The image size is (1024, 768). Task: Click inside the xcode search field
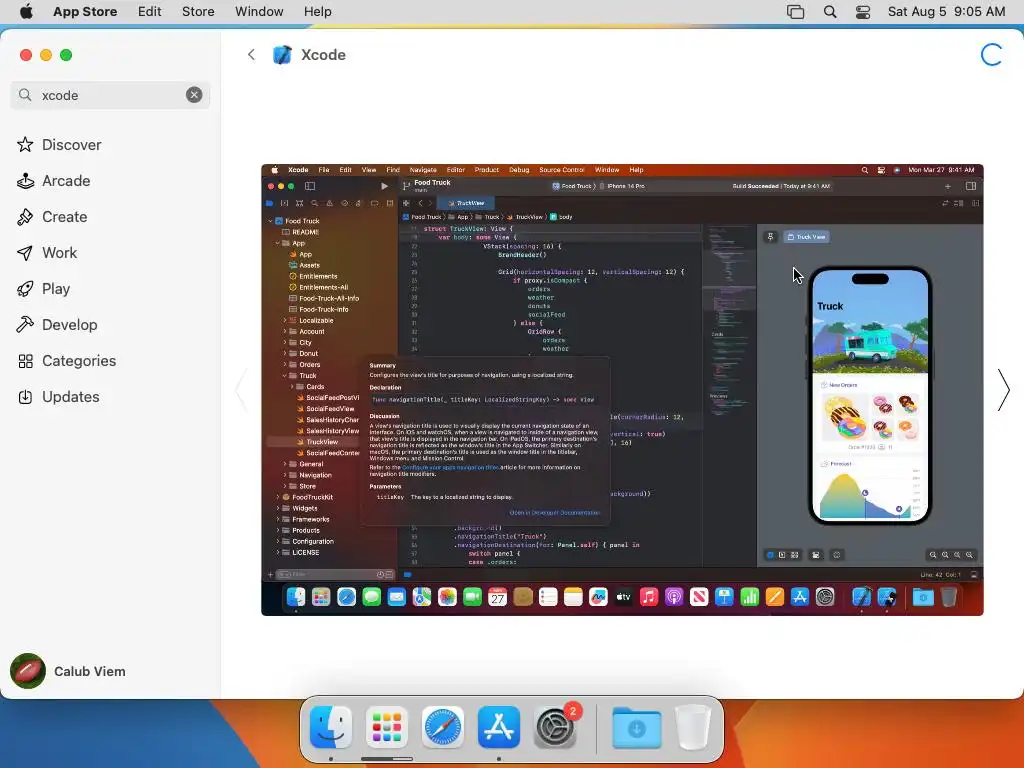[x=111, y=95]
